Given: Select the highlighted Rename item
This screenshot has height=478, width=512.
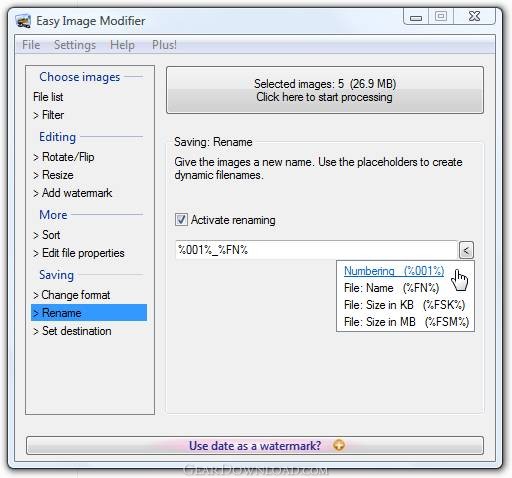Looking at the screenshot, I should point(89,313).
